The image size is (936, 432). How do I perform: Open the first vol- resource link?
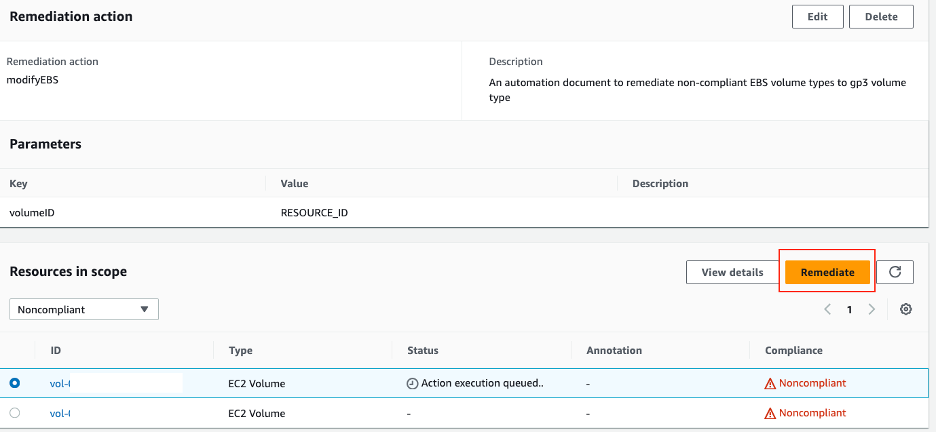[x=60, y=383]
